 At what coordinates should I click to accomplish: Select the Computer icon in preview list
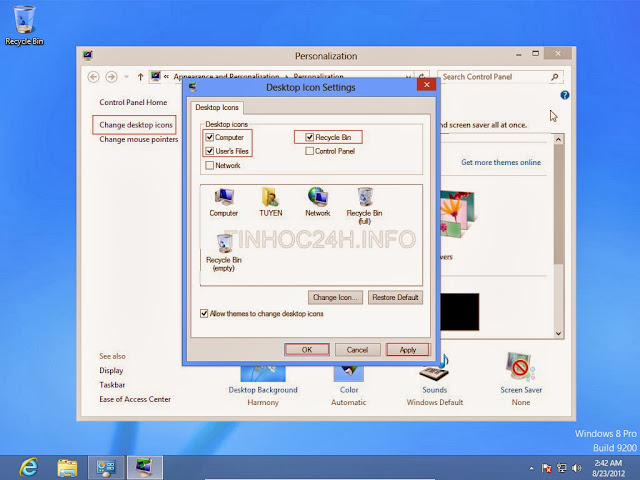[x=224, y=202]
